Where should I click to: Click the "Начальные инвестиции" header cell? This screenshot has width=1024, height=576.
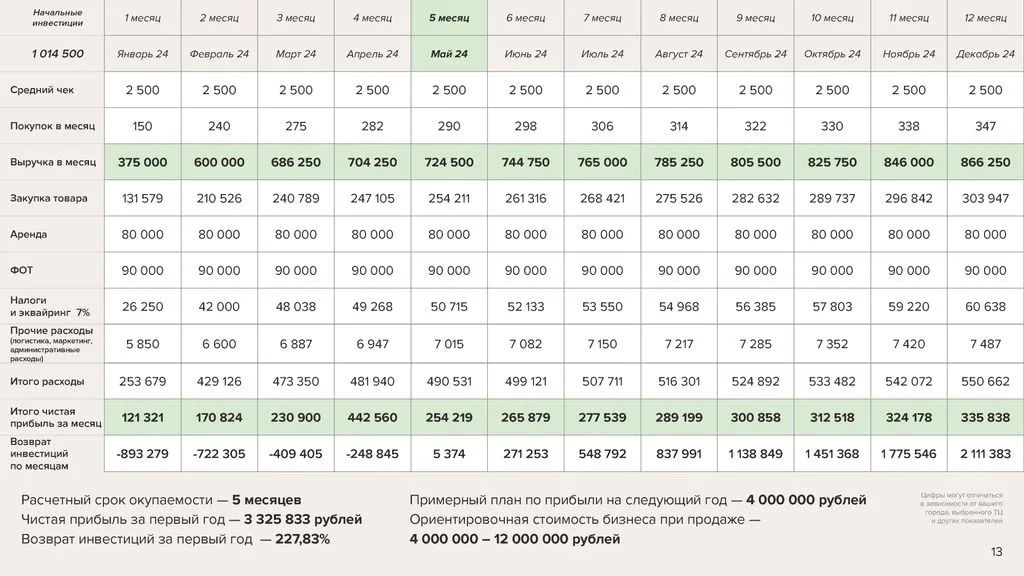(57, 18)
